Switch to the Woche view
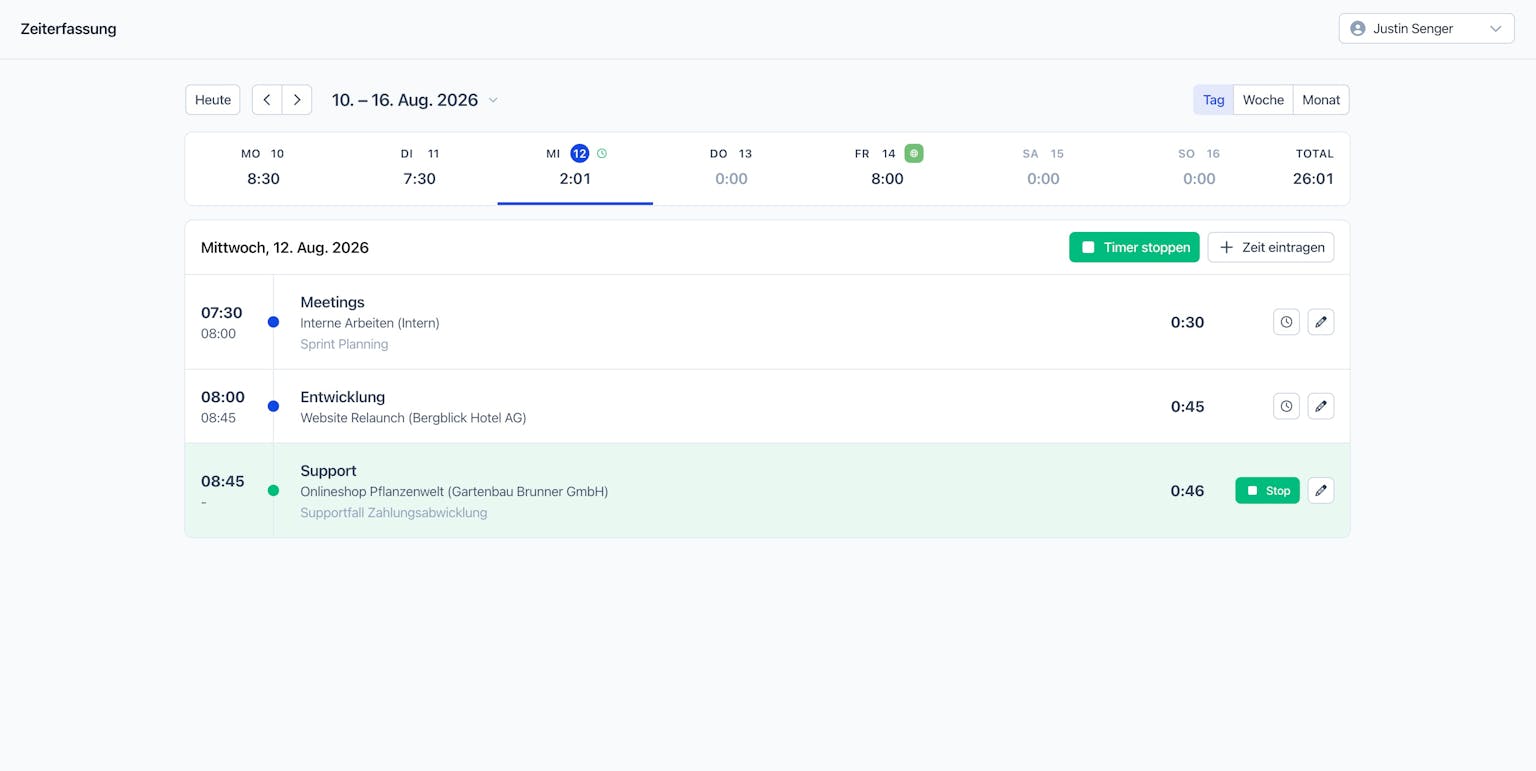Viewport: 1536px width, 771px height. 1263,100
